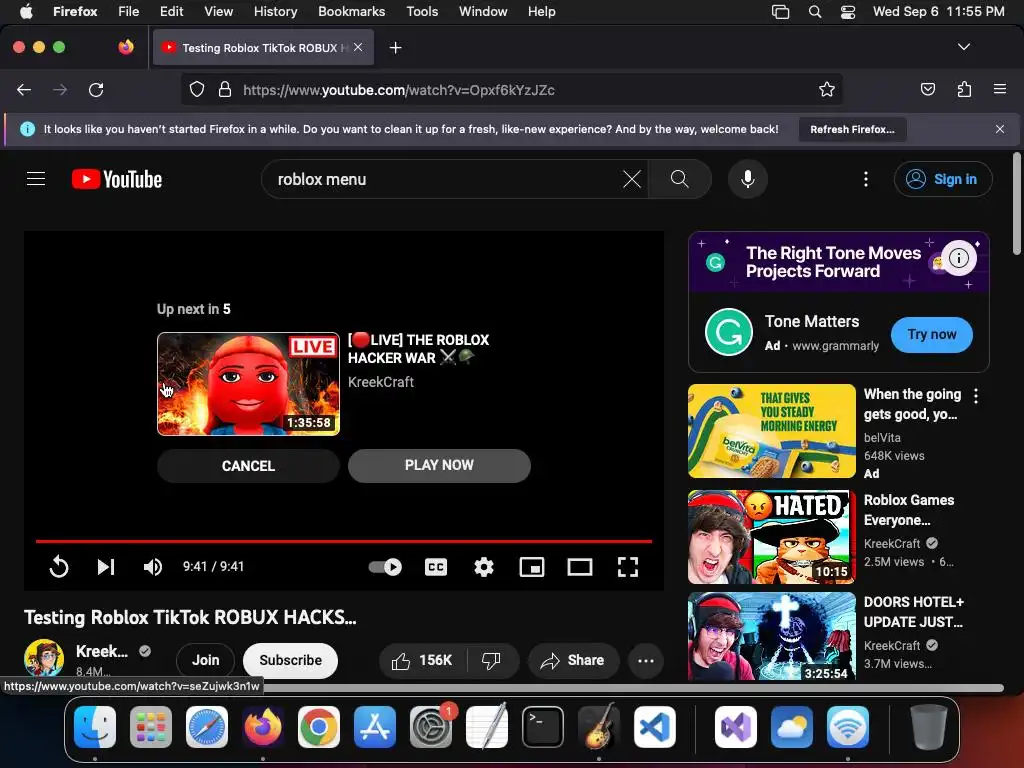Go to YouTube home via logo
Image resolution: width=1024 pixels, height=768 pixels.
tap(117, 179)
